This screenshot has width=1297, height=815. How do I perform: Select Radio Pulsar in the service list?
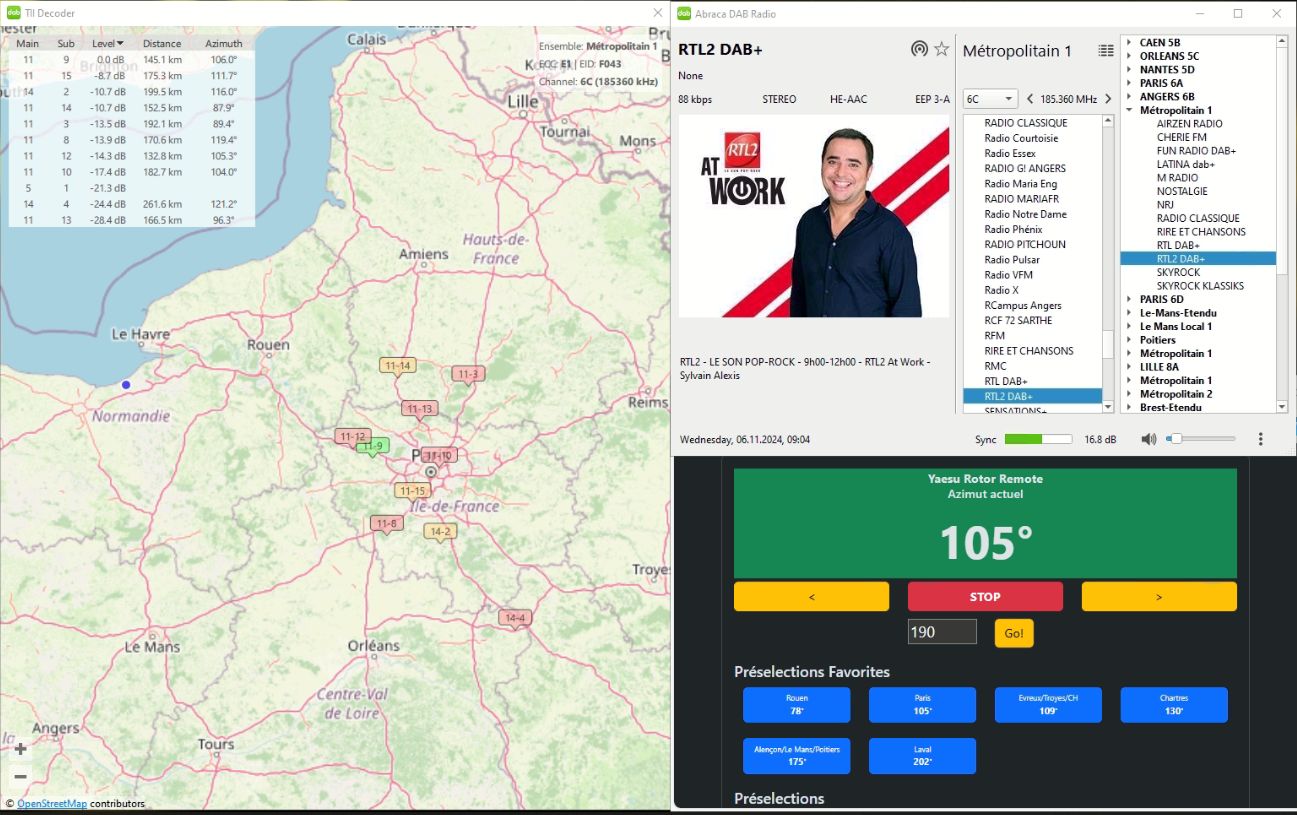1012,260
